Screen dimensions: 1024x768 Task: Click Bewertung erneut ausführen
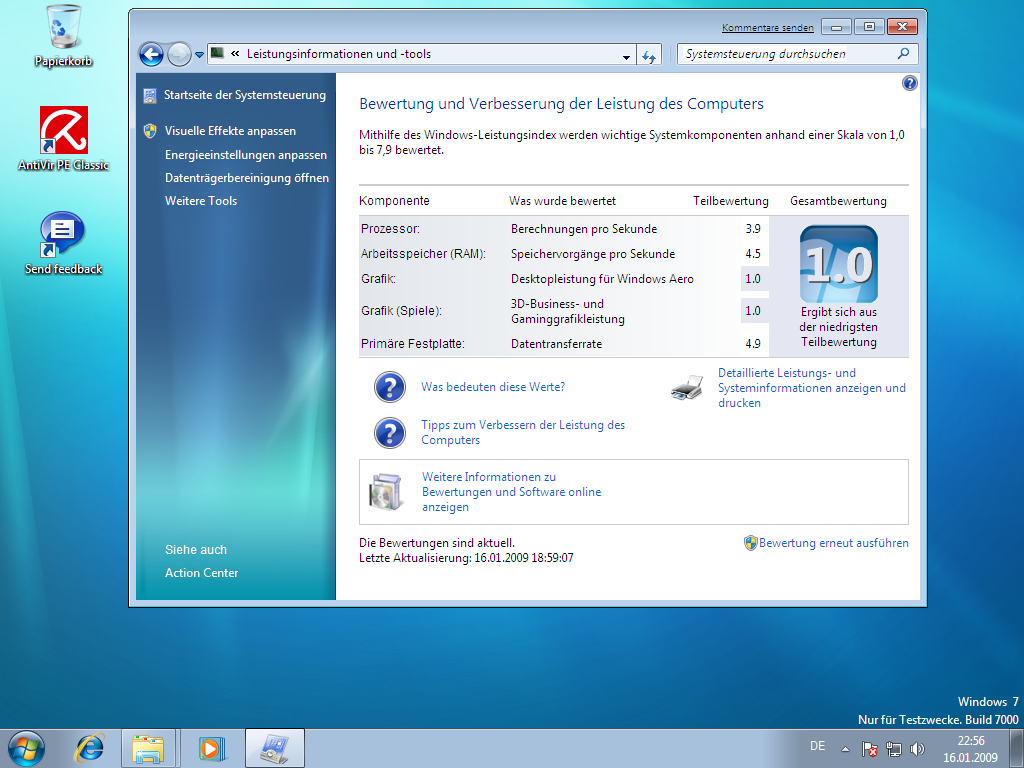pyautogui.click(x=833, y=543)
